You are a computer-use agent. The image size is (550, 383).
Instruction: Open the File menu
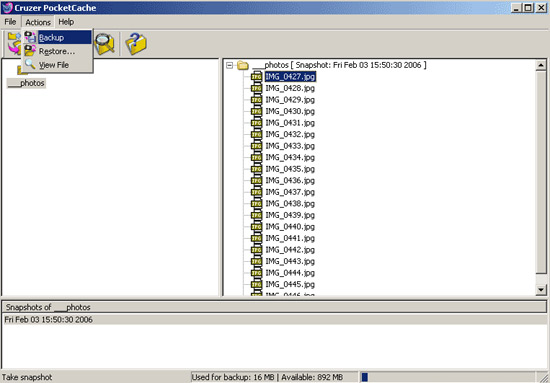coord(10,22)
